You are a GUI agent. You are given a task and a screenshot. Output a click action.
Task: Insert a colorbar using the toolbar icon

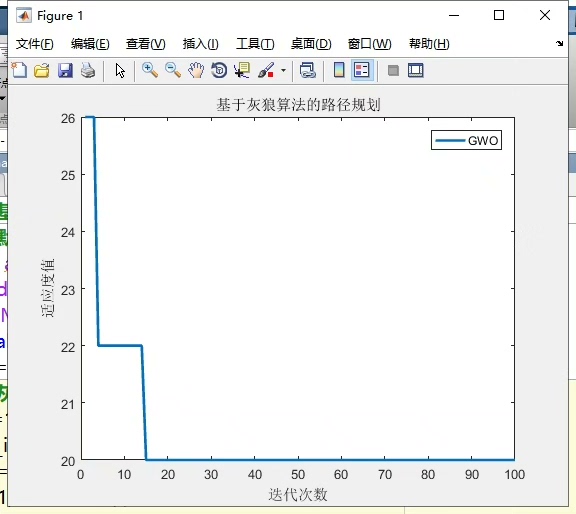pos(339,70)
